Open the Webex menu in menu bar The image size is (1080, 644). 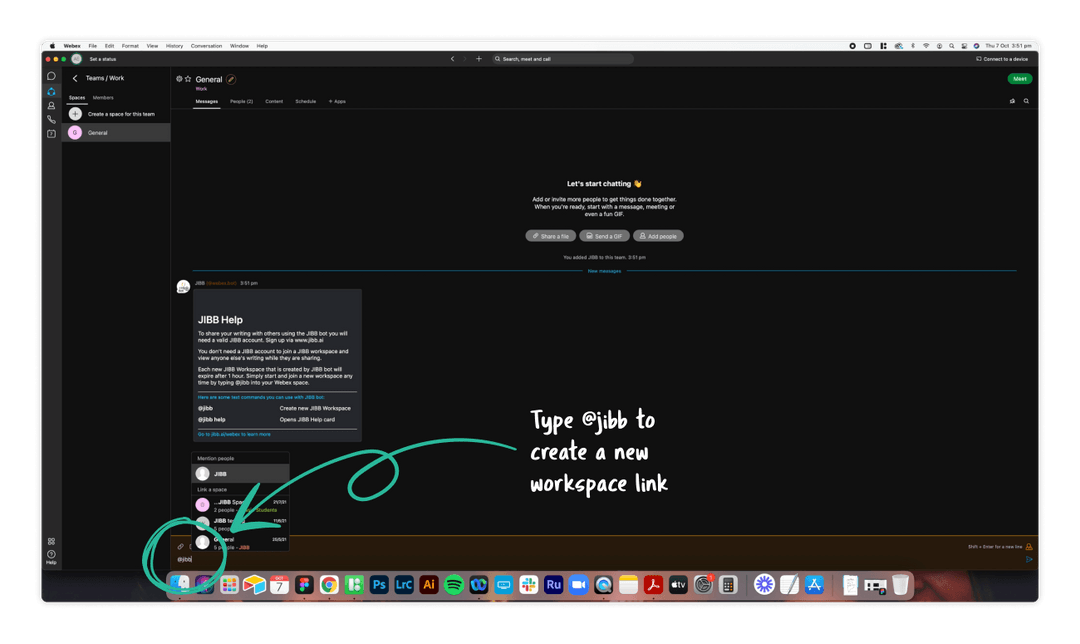pos(72,46)
